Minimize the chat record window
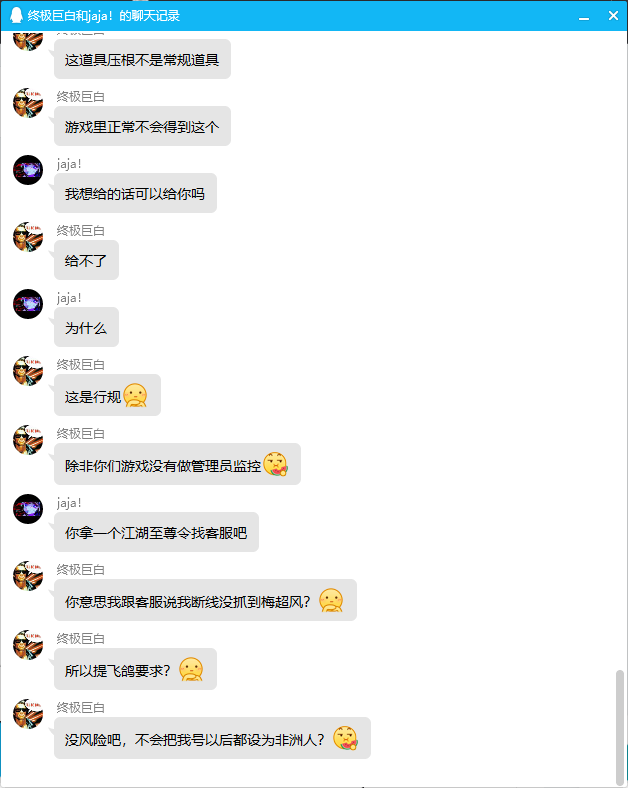This screenshot has height=788, width=628. pyautogui.click(x=584, y=16)
